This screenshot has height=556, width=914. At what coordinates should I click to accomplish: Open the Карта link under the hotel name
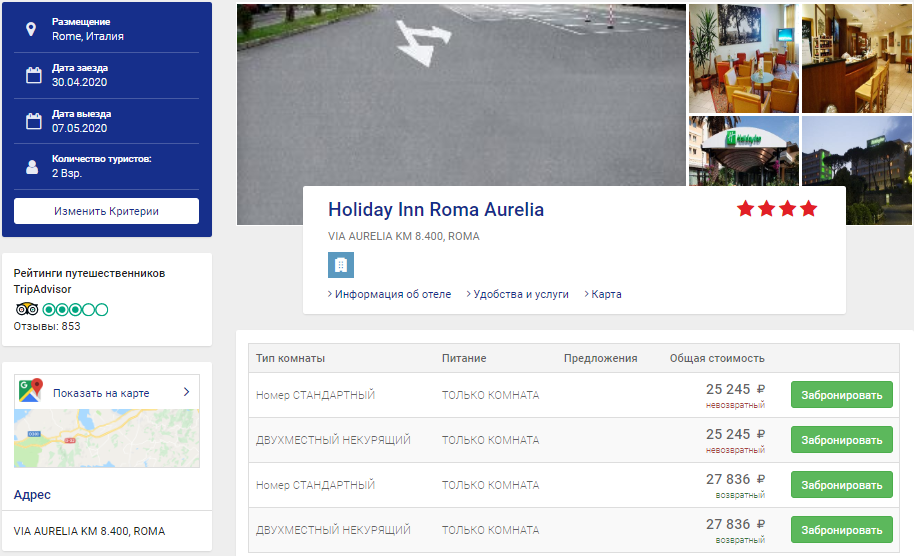click(x=603, y=294)
